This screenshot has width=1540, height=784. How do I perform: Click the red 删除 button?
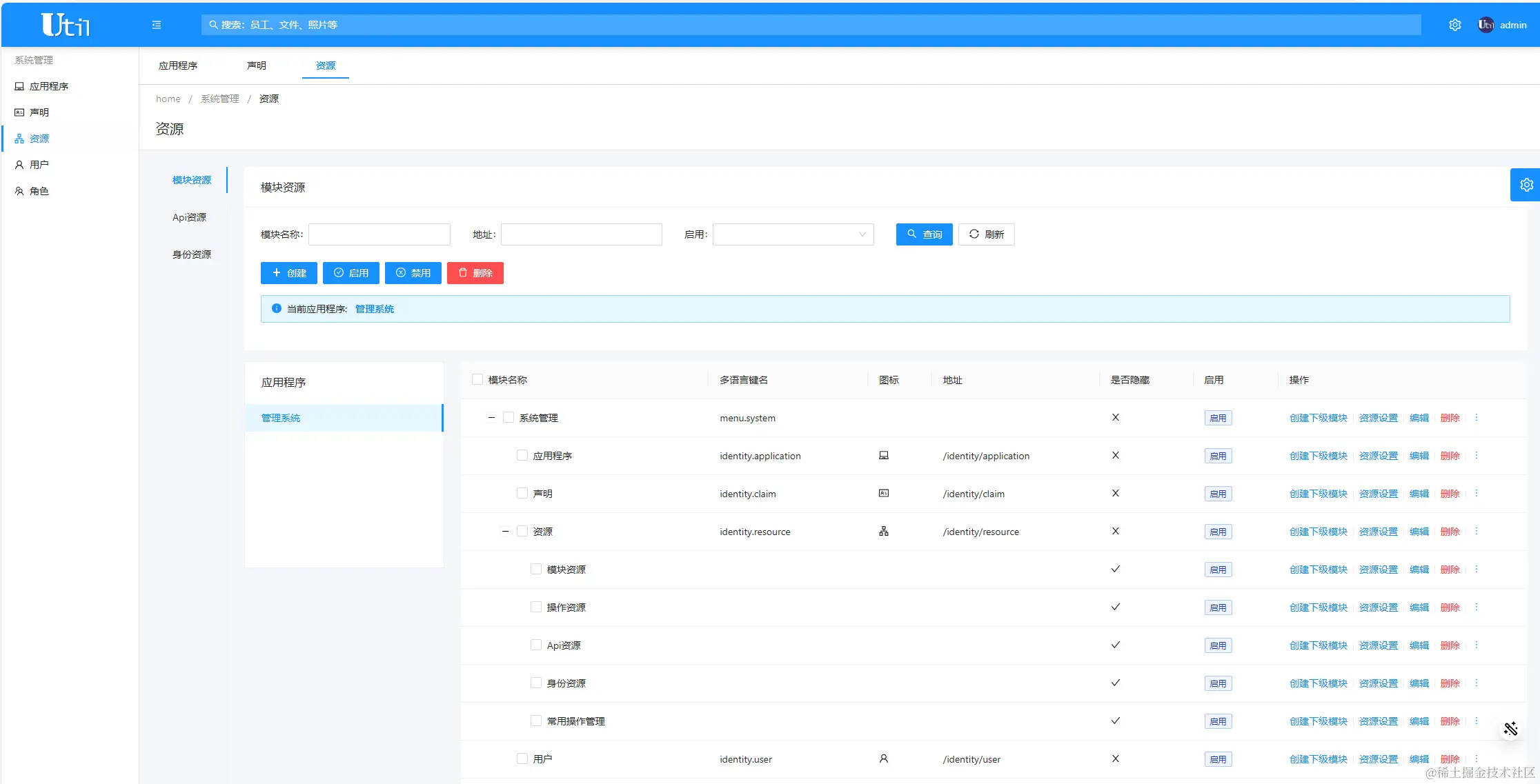475,273
